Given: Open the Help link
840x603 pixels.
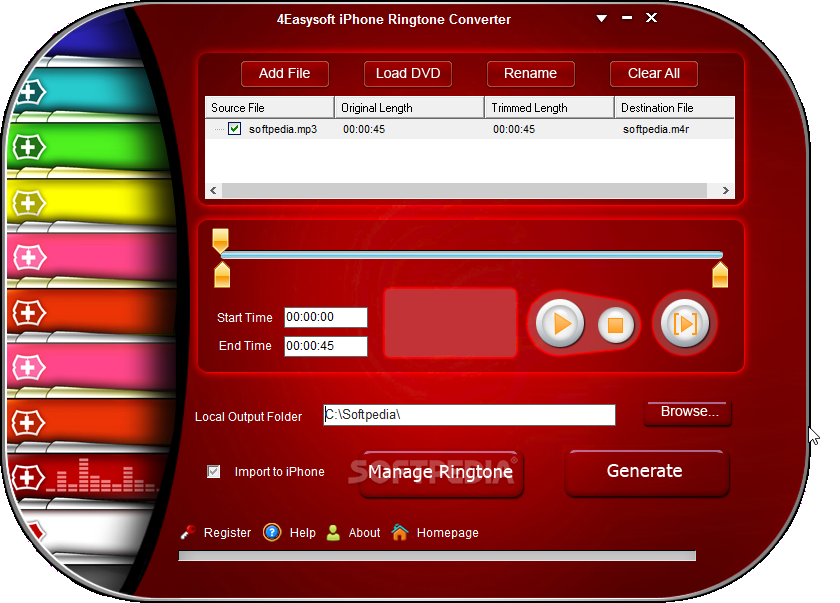Looking at the screenshot, I should point(303,533).
